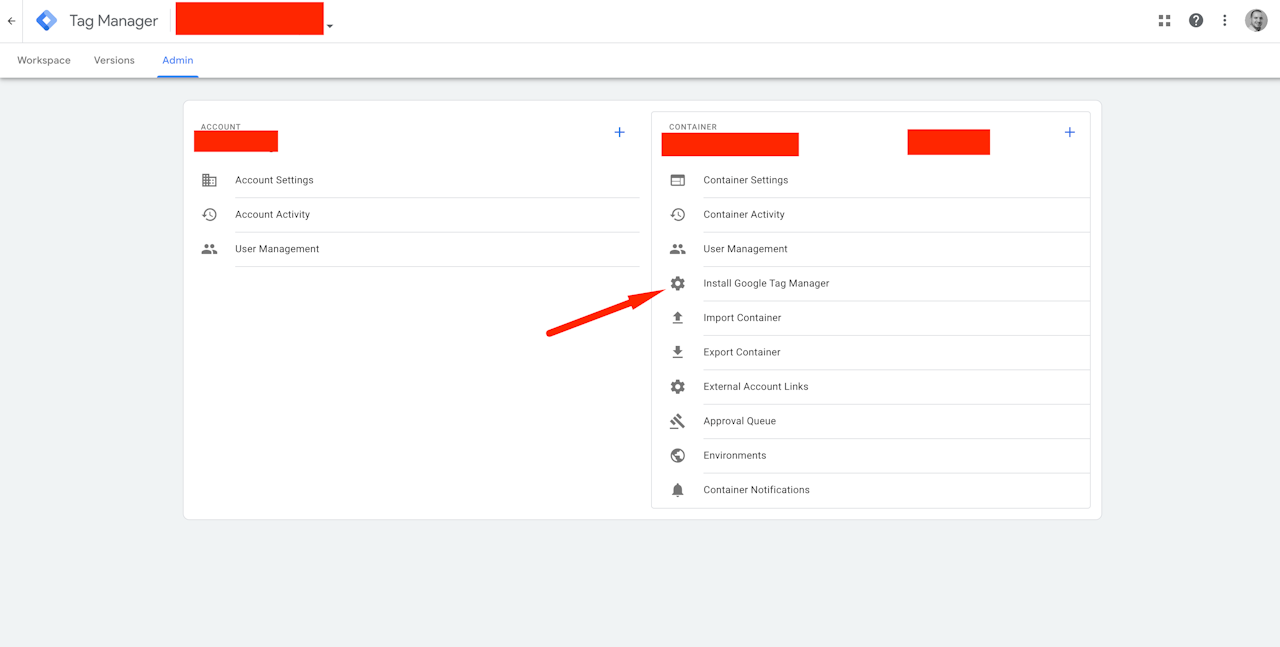
Task: Click the plus icon to create container
Action: click(1069, 132)
